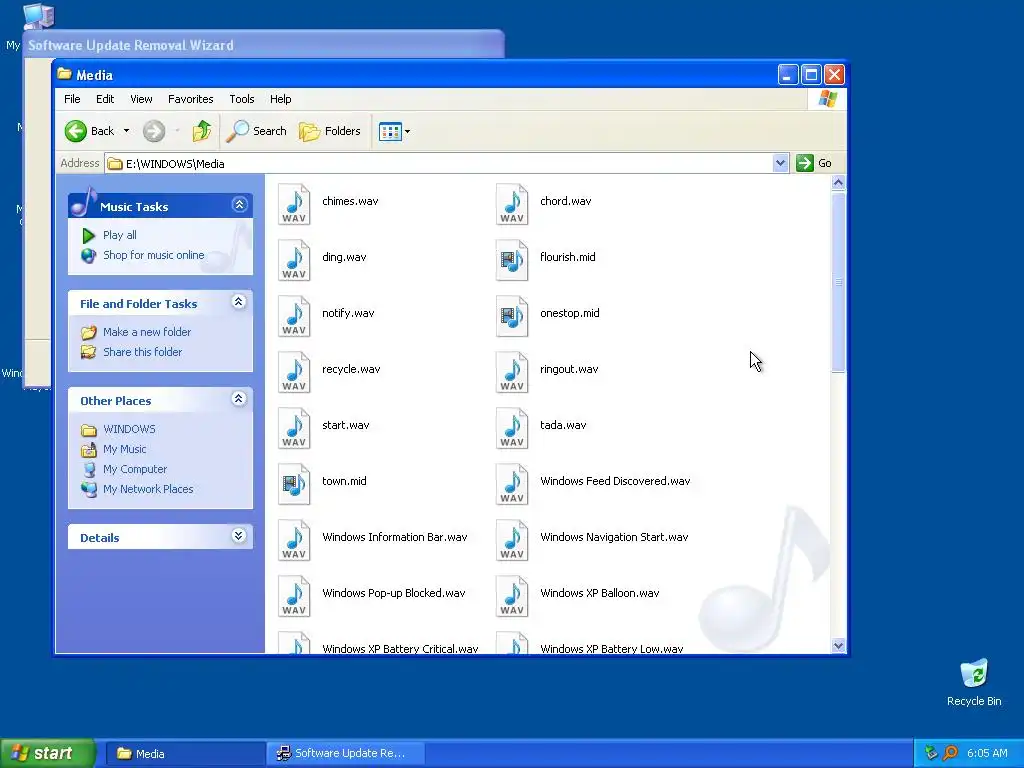Click the Software Update Removal Wizard title bar
The image size is (1024, 768).
tap(264, 45)
